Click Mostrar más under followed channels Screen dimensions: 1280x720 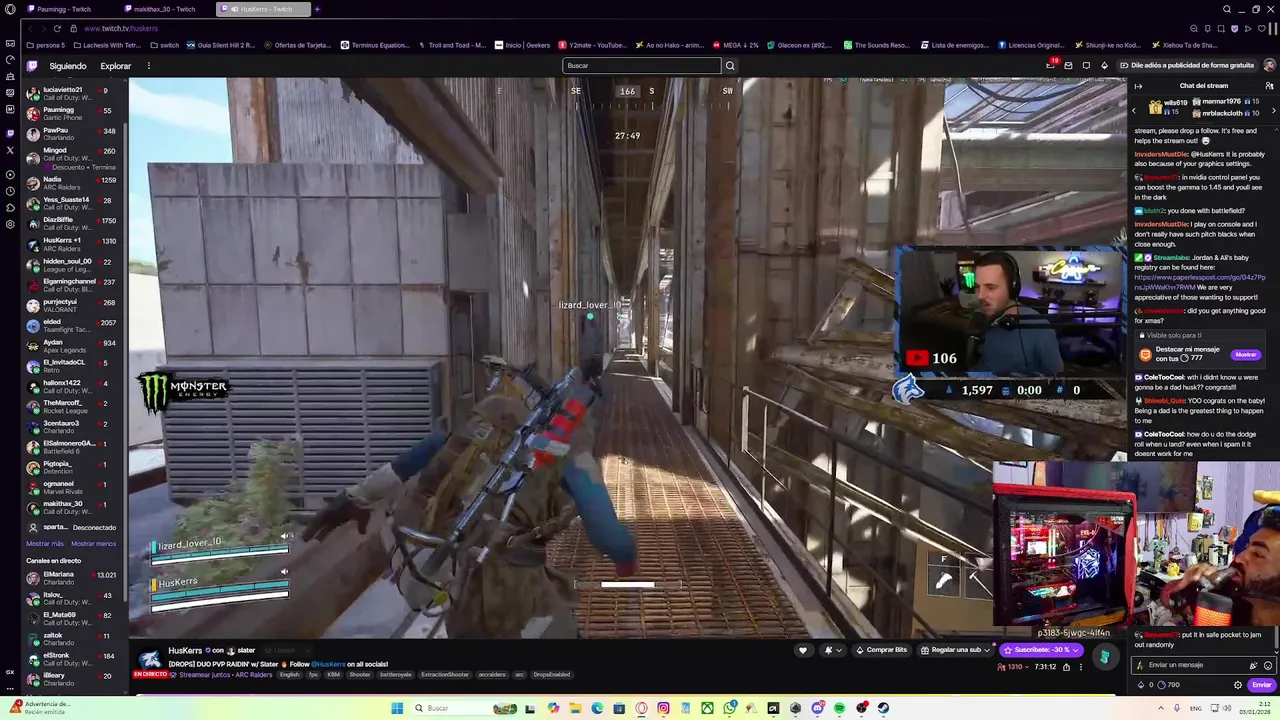pos(44,543)
